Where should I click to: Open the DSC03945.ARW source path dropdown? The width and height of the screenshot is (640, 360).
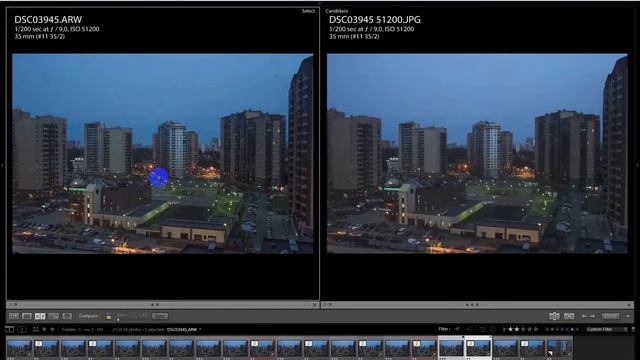[200, 329]
